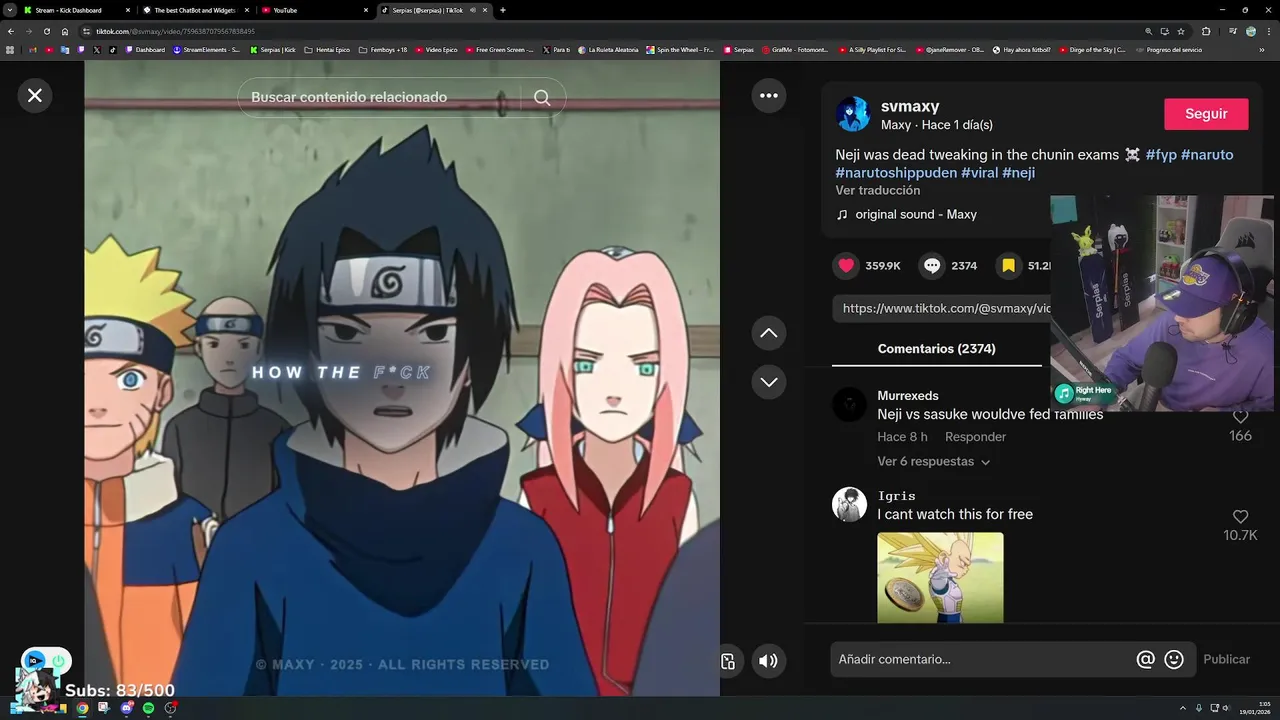Open the 'Serpias | Kick' bookmark
The height and width of the screenshot is (720, 1280).
click(x=273, y=49)
